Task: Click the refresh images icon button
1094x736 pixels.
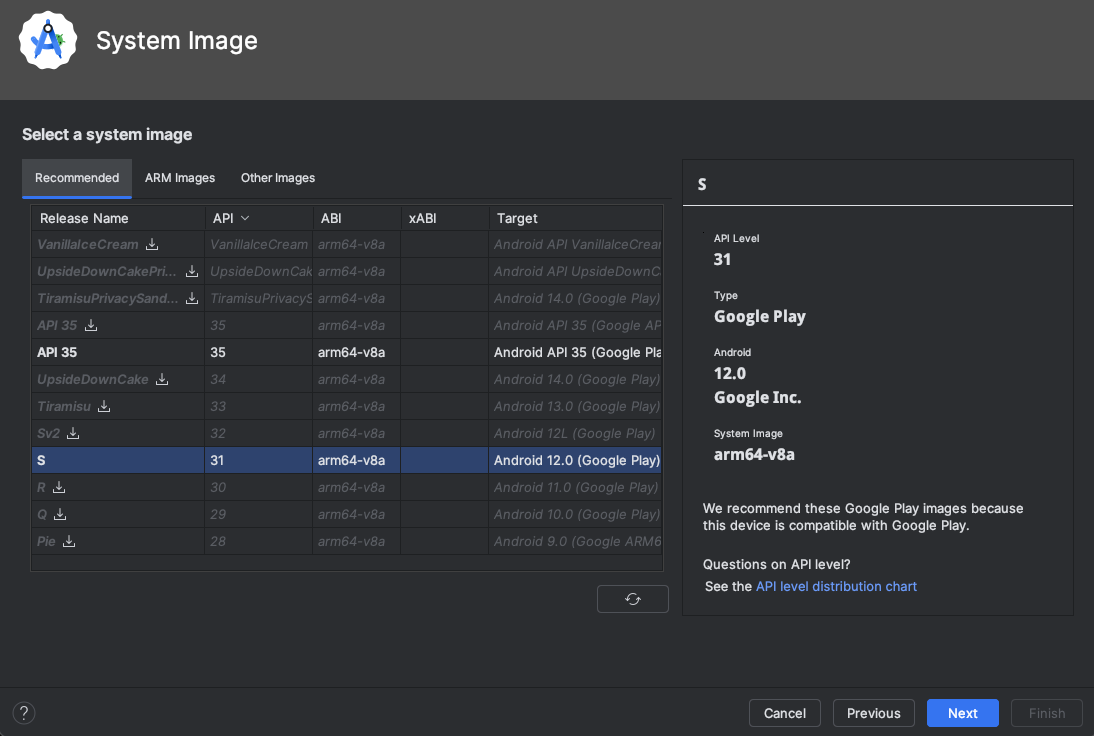Action: pyautogui.click(x=633, y=599)
